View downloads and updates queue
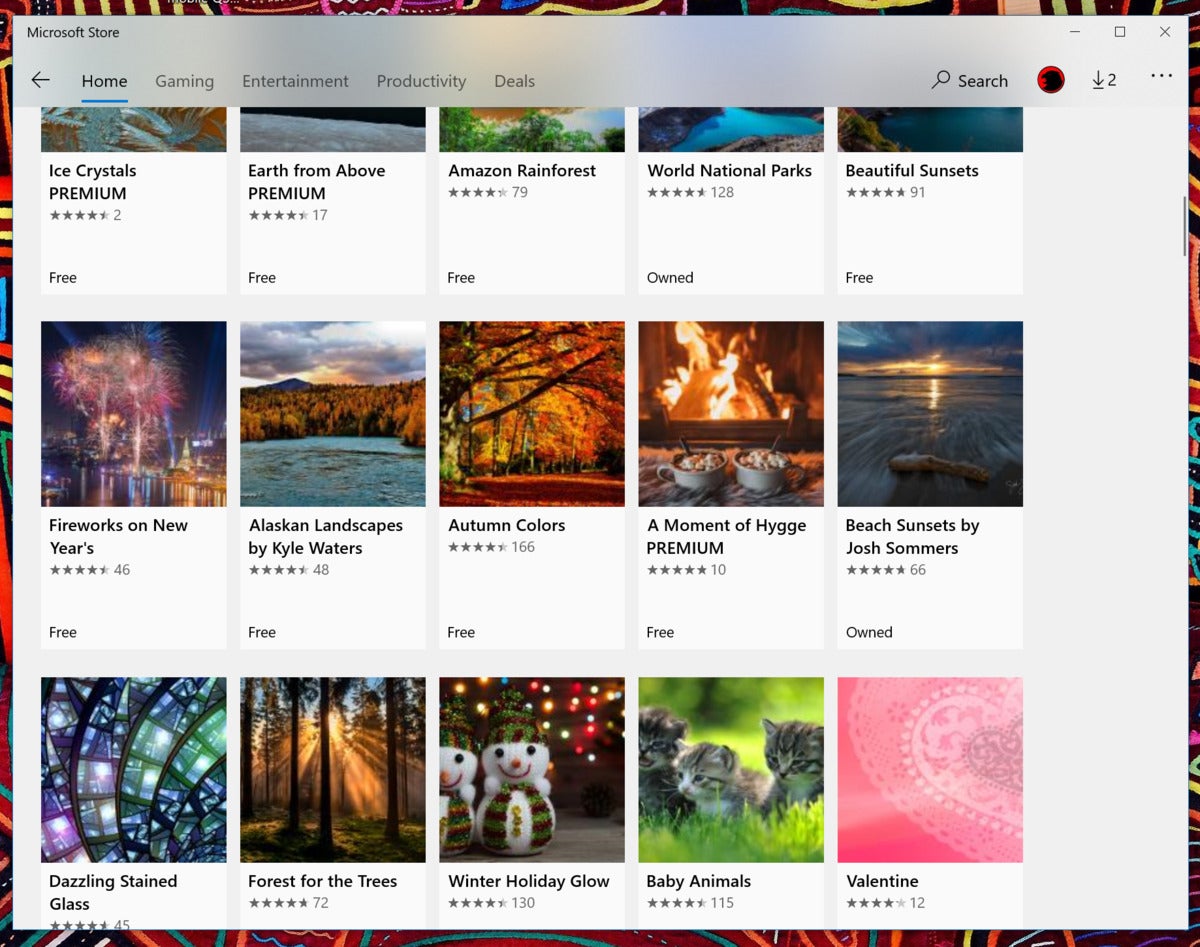This screenshot has width=1200, height=947. (1104, 80)
